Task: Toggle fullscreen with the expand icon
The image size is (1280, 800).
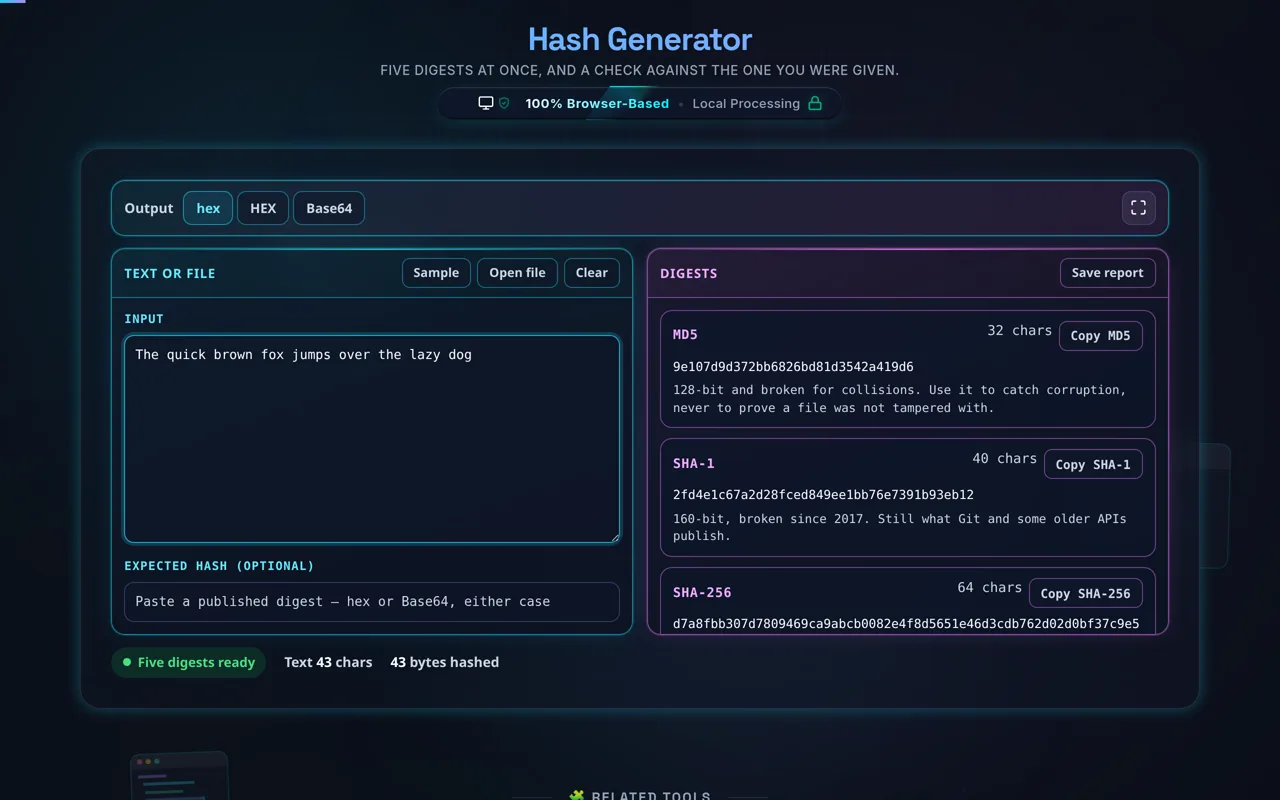Action: click(1138, 208)
